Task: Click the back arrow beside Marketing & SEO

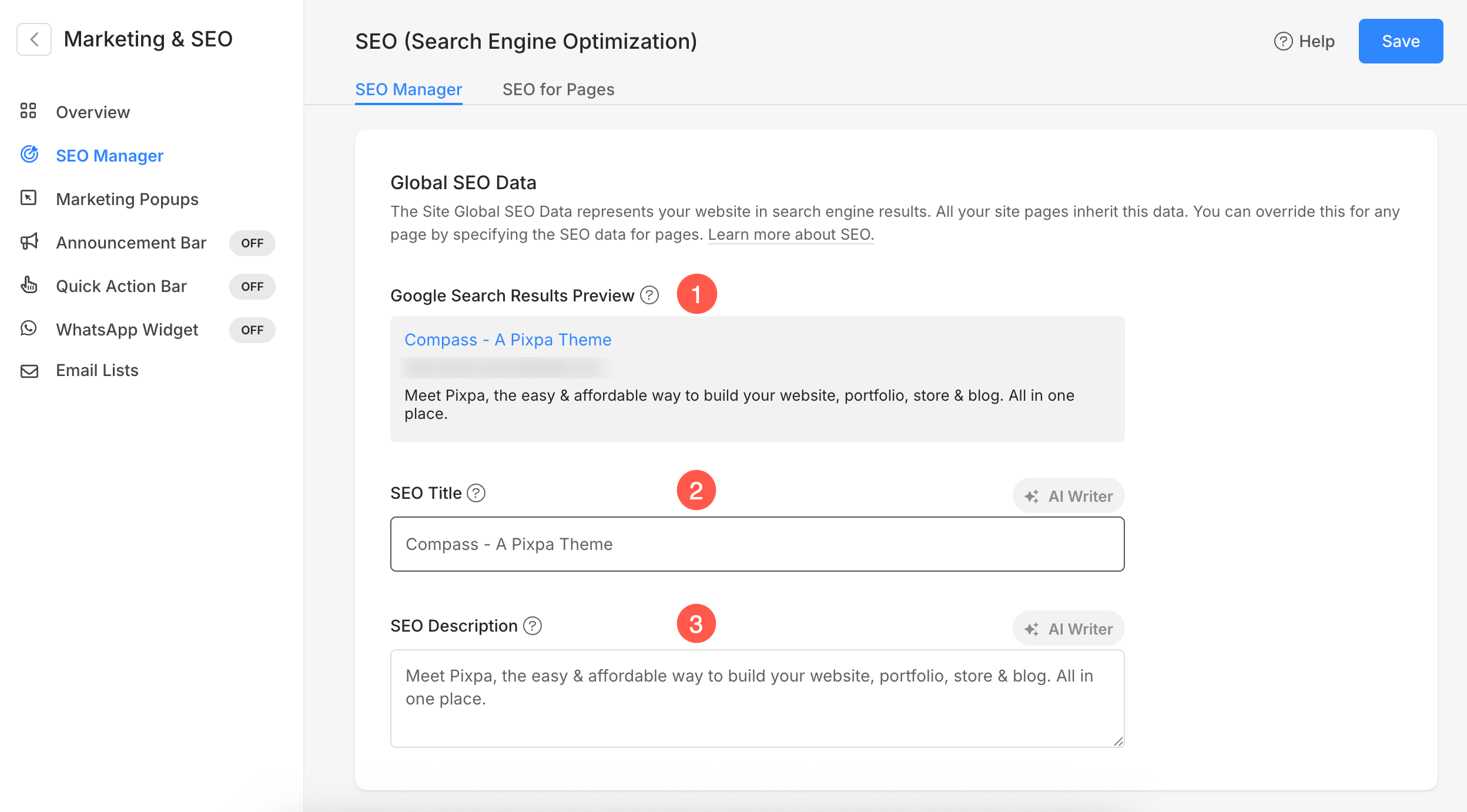Action: pyautogui.click(x=34, y=39)
